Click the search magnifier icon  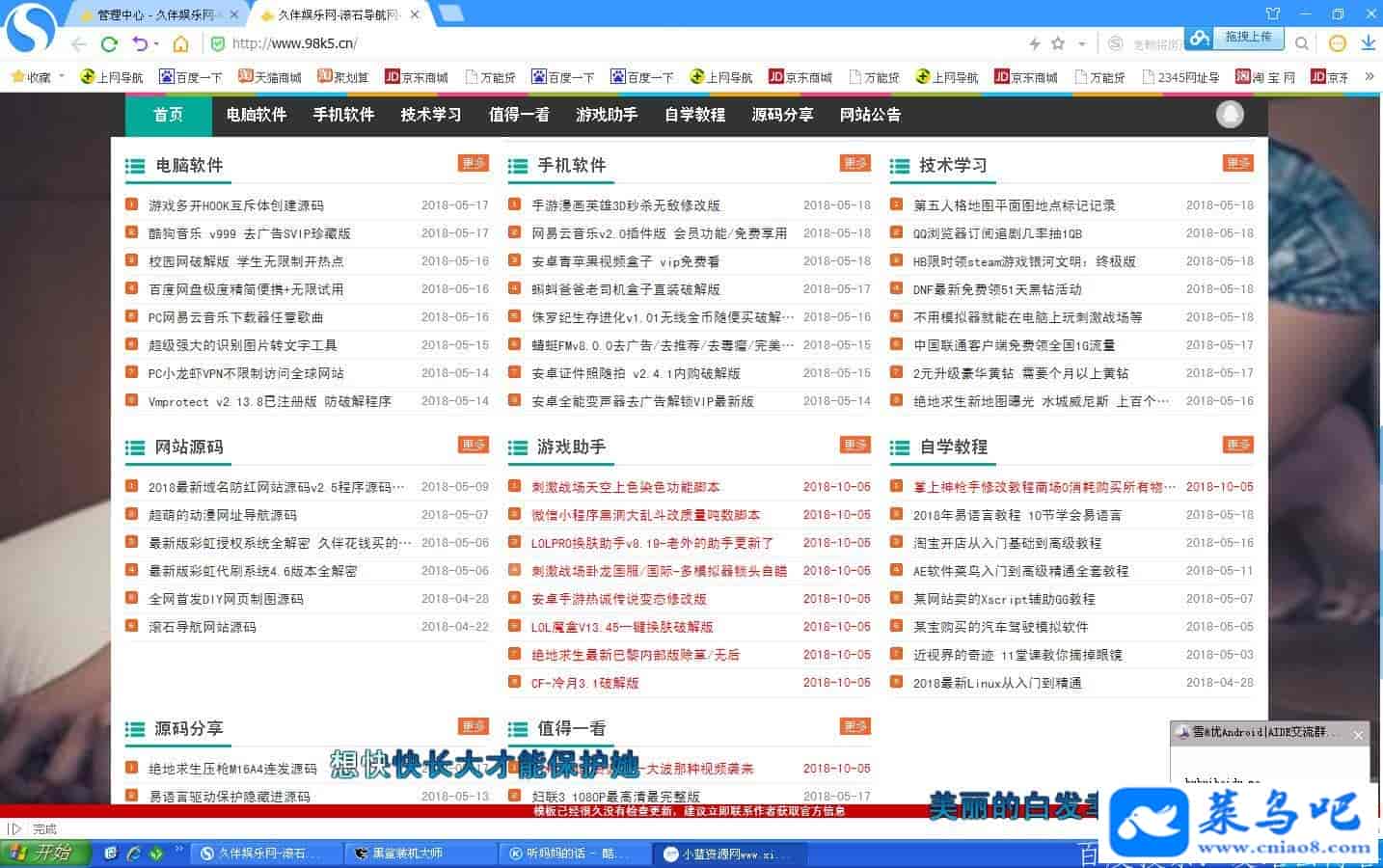(1301, 43)
